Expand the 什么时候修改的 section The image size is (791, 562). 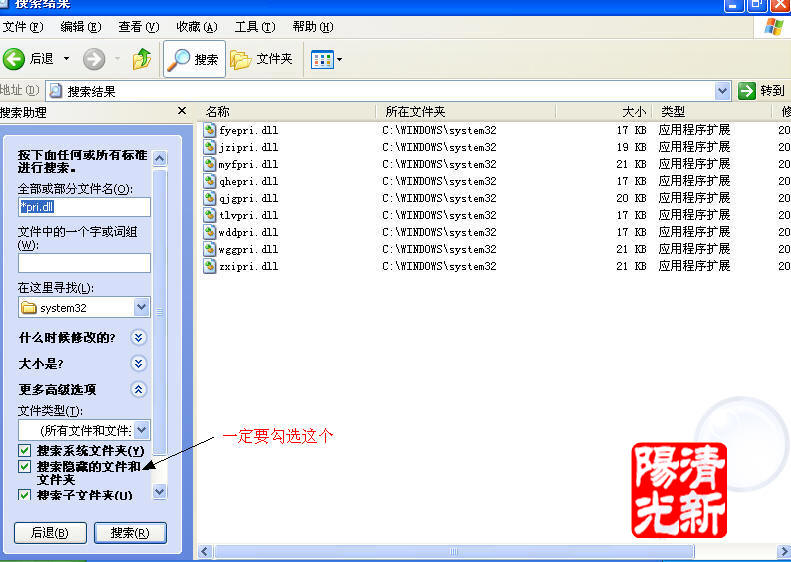(138, 337)
